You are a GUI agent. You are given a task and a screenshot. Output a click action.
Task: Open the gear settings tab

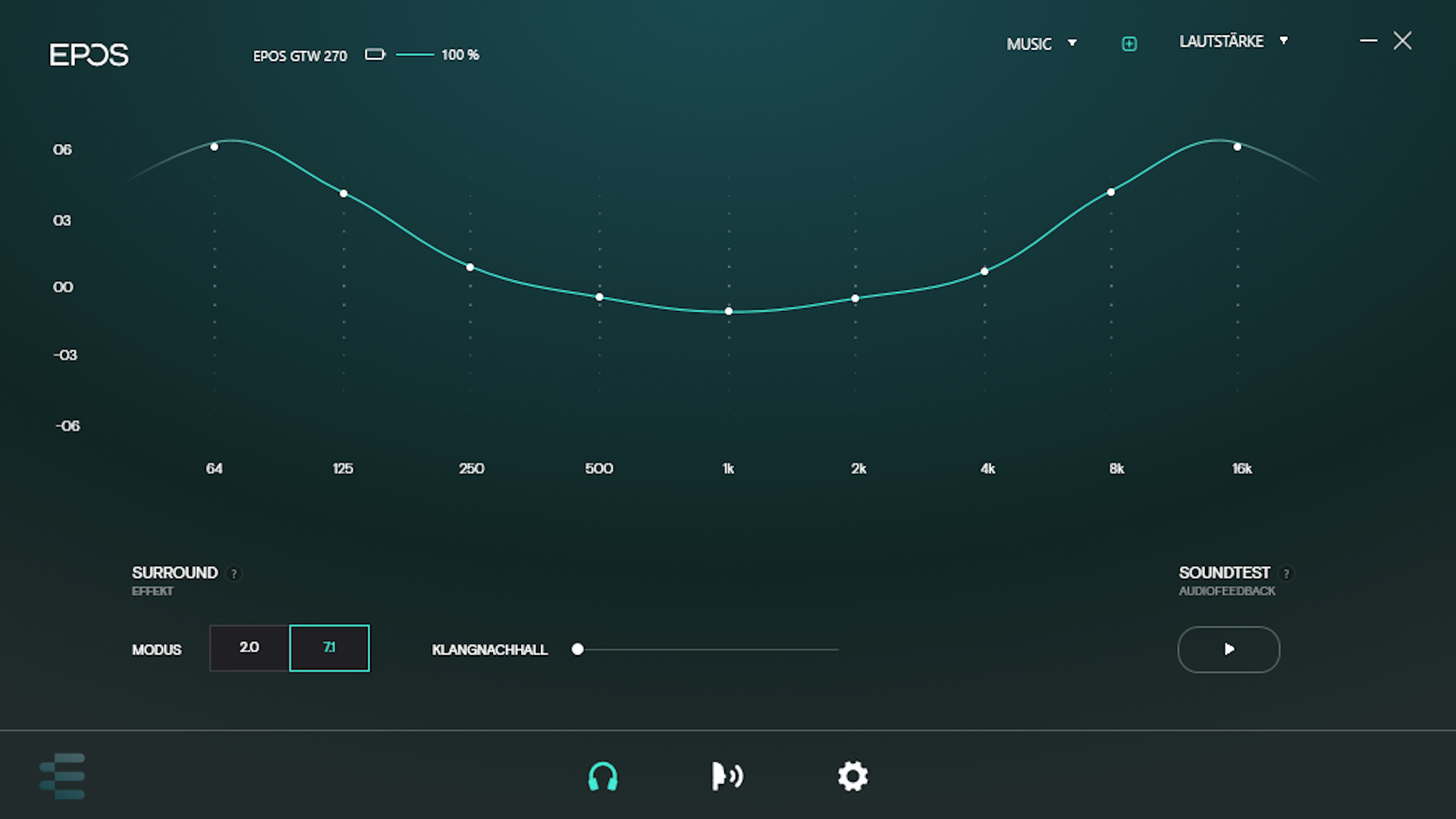coord(852,777)
